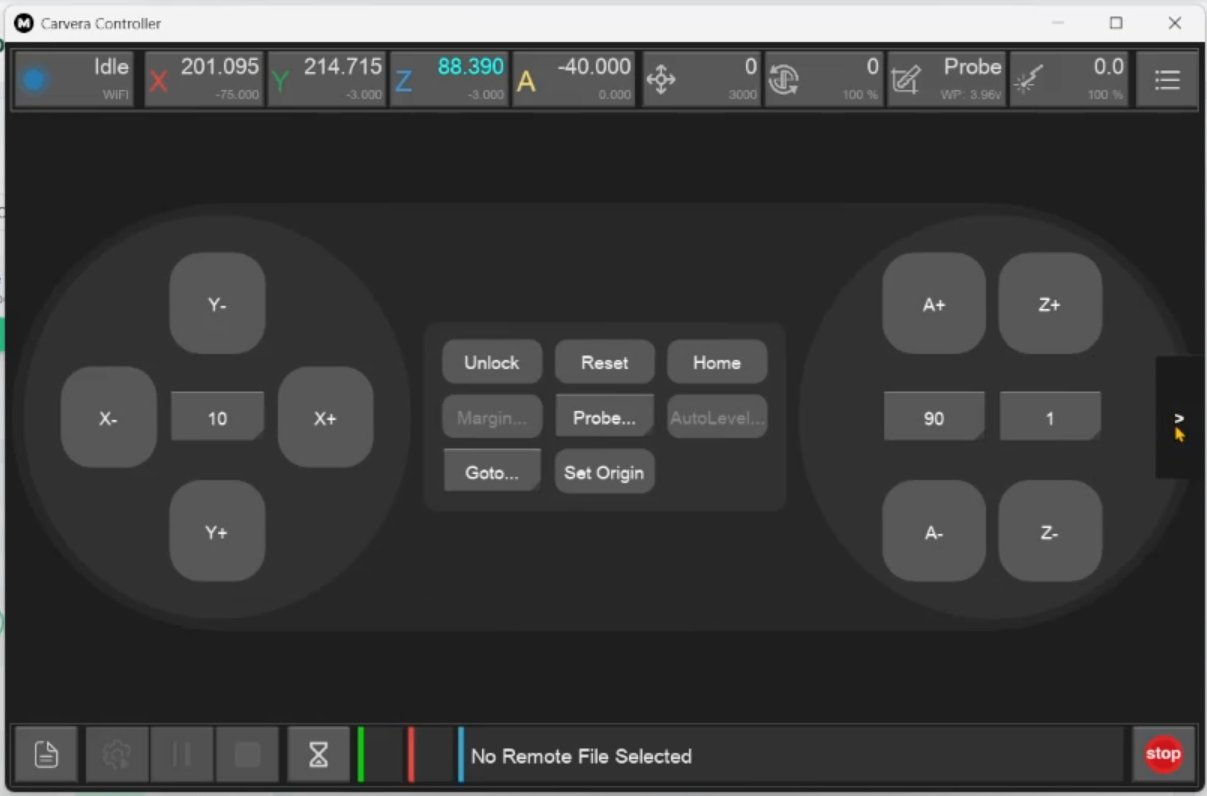1207x796 pixels.
Task: Jog A- rotation button
Action: click(x=934, y=532)
